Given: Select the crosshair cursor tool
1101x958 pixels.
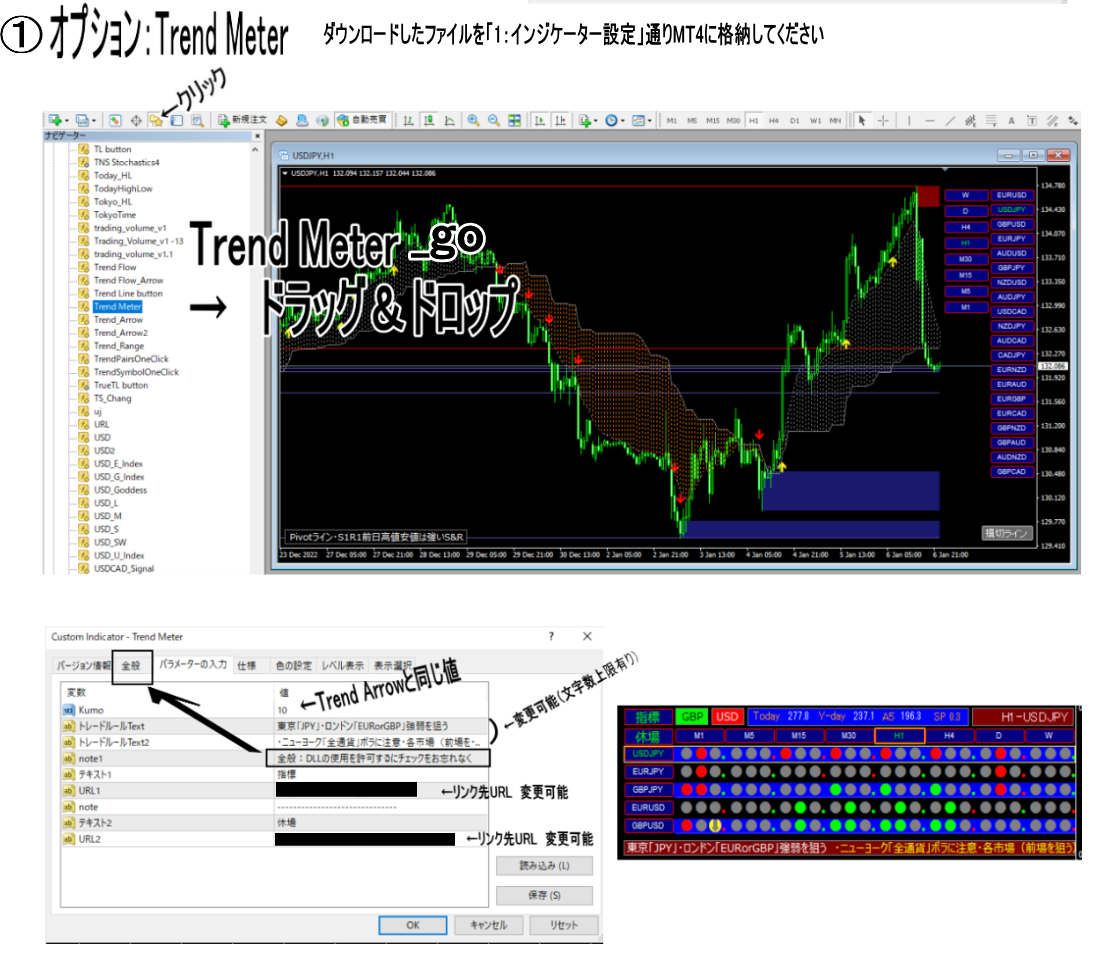Looking at the screenshot, I should 883,120.
